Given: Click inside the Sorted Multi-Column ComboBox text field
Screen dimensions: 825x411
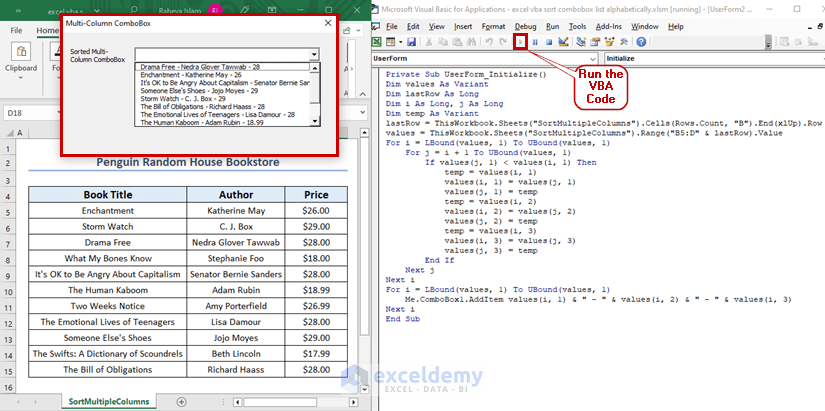Looking at the screenshot, I should tap(222, 54).
